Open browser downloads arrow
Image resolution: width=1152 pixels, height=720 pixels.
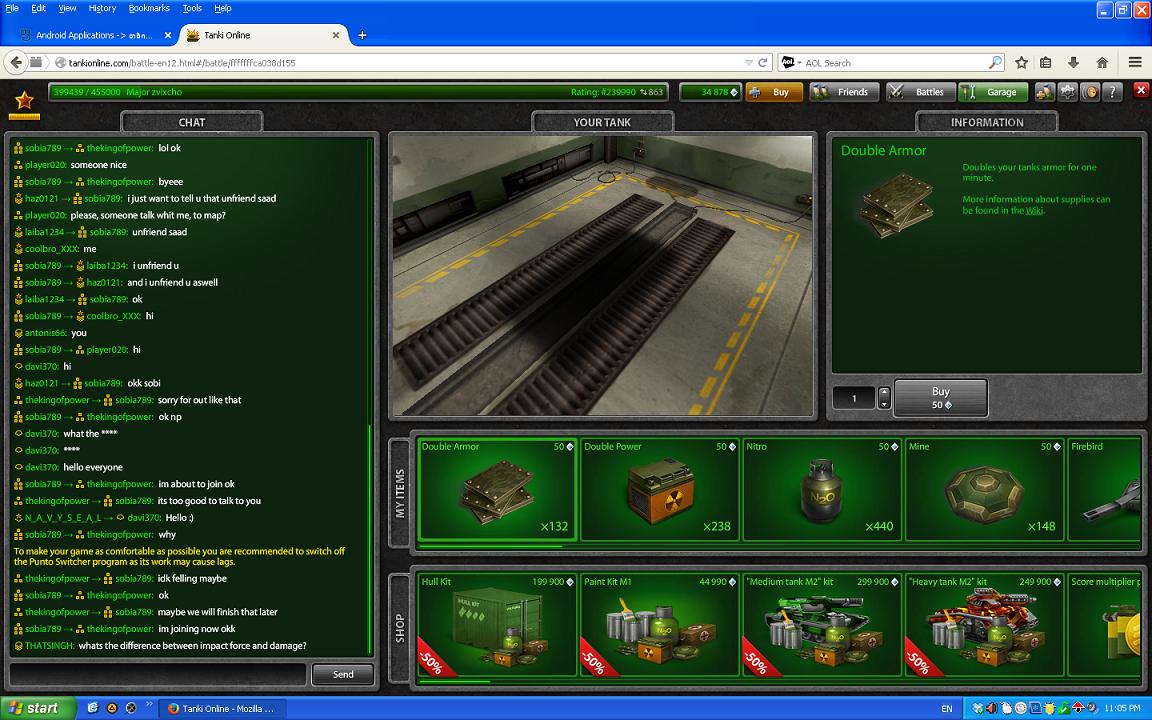[x=1073, y=62]
